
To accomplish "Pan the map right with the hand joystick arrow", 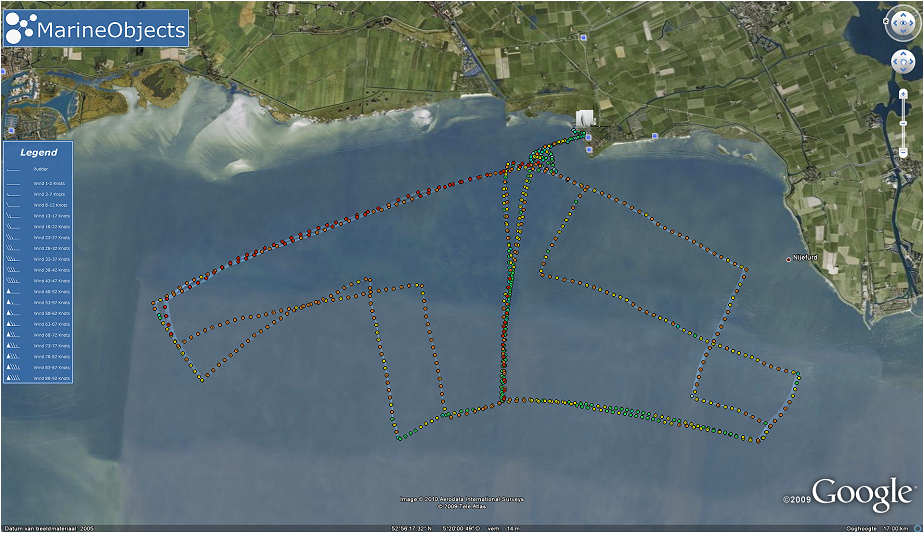I will (912, 62).
